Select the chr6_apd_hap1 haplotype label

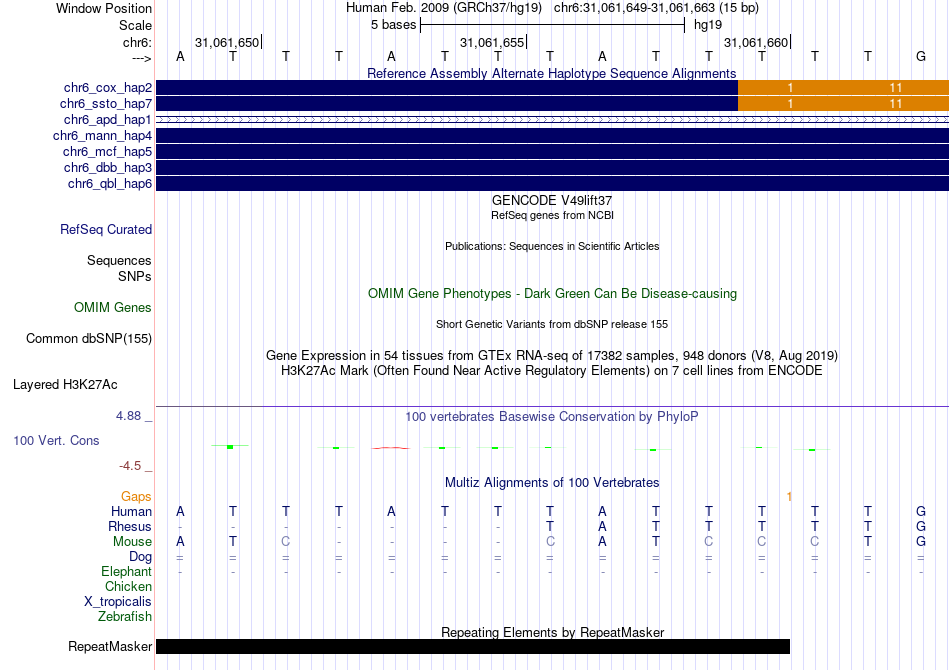pyautogui.click(x=108, y=120)
